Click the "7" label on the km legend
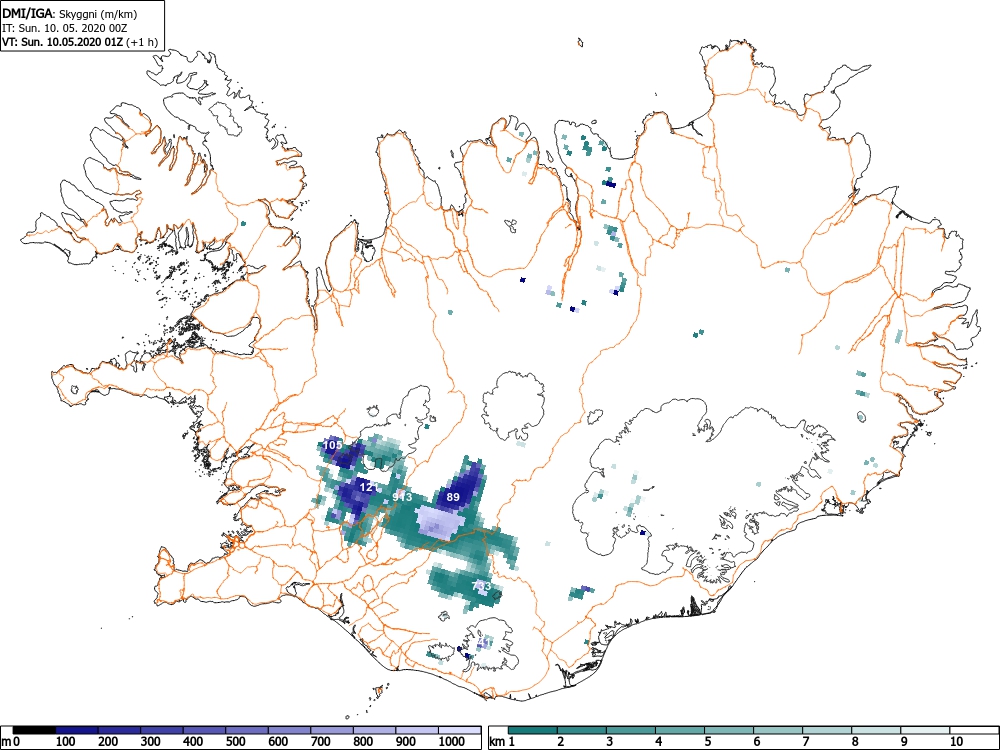The image size is (1000, 750). [805, 742]
